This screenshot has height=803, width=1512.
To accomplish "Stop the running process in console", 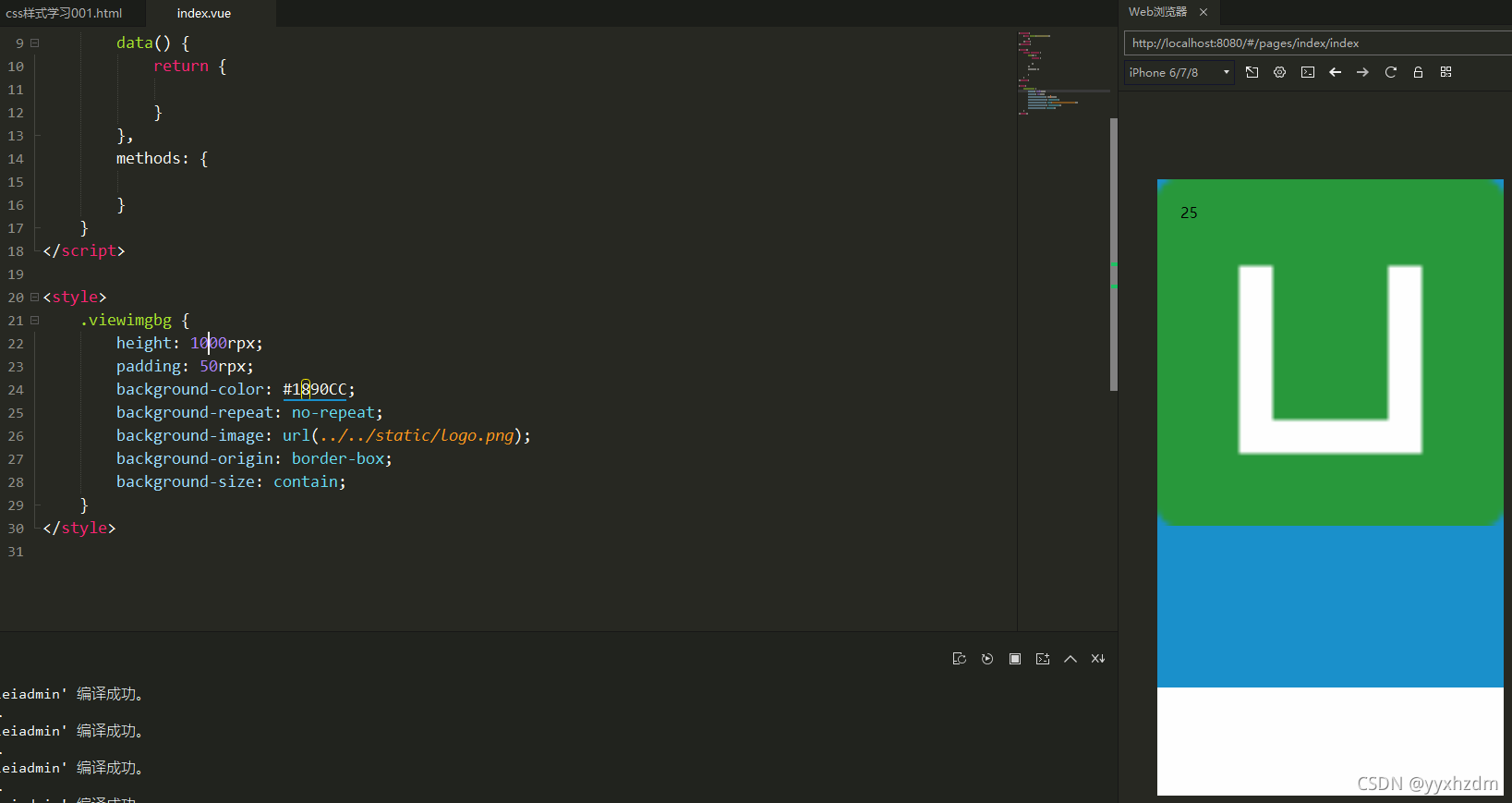I will tap(1015, 659).
